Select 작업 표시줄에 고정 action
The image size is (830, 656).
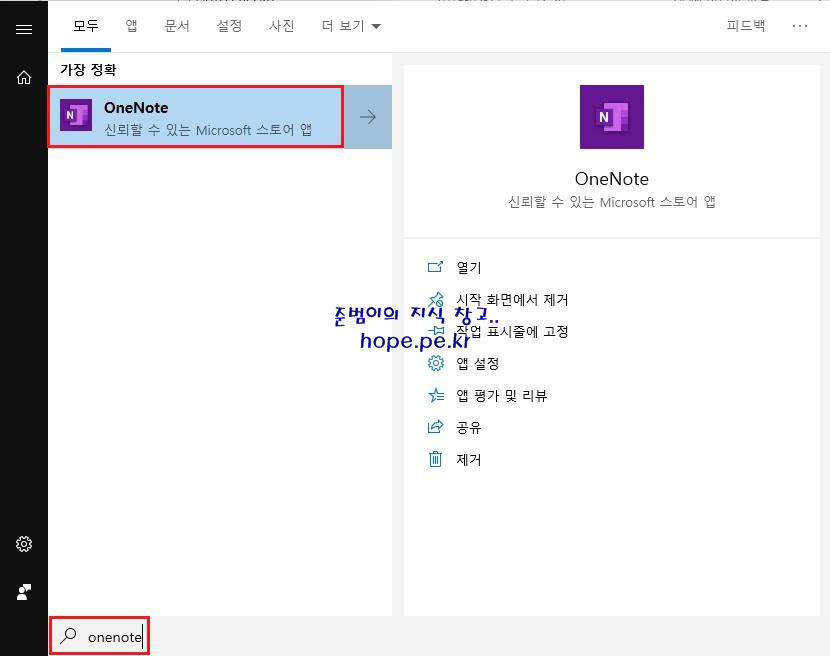512,331
